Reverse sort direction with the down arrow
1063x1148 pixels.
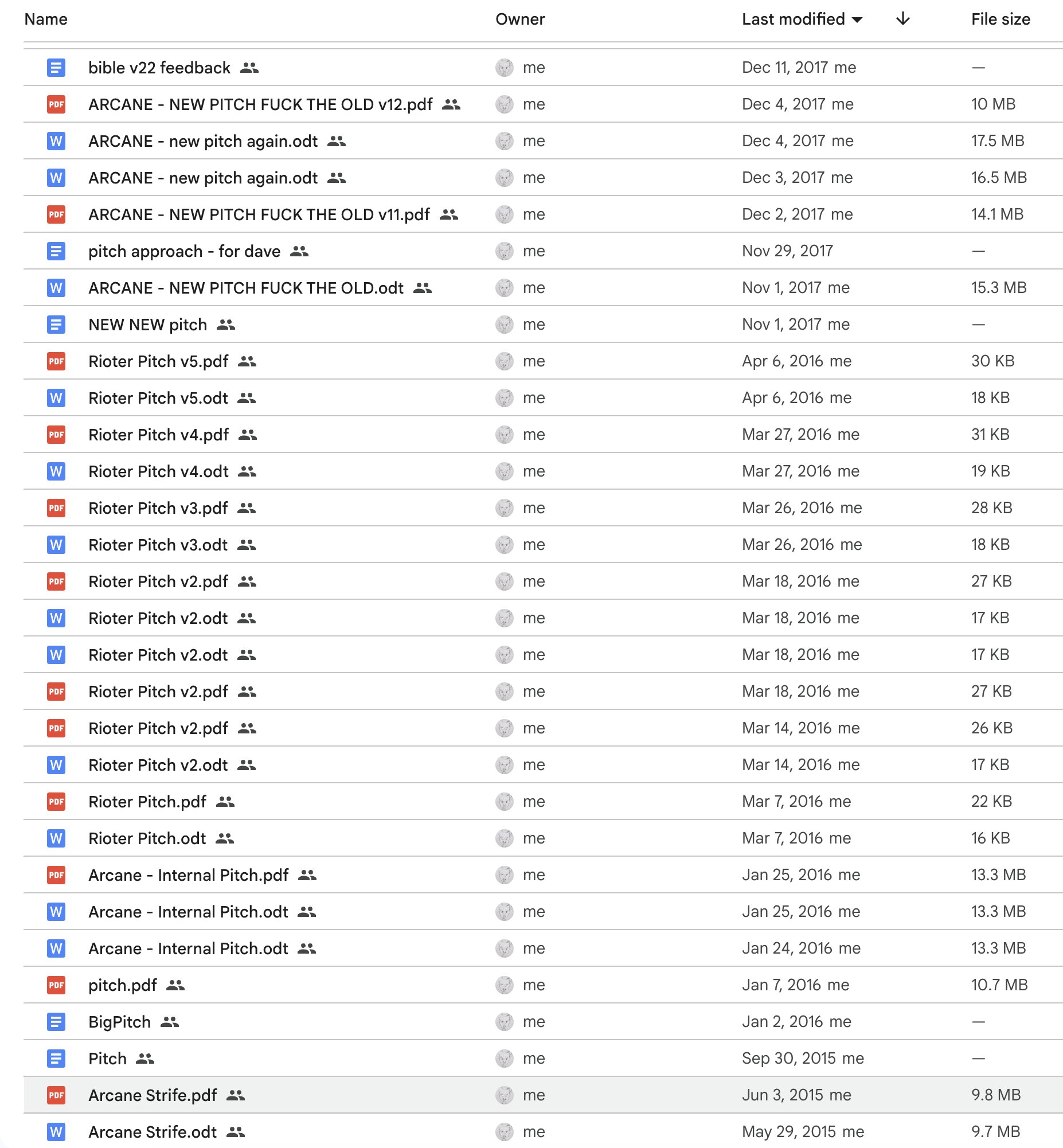point(902,19)
